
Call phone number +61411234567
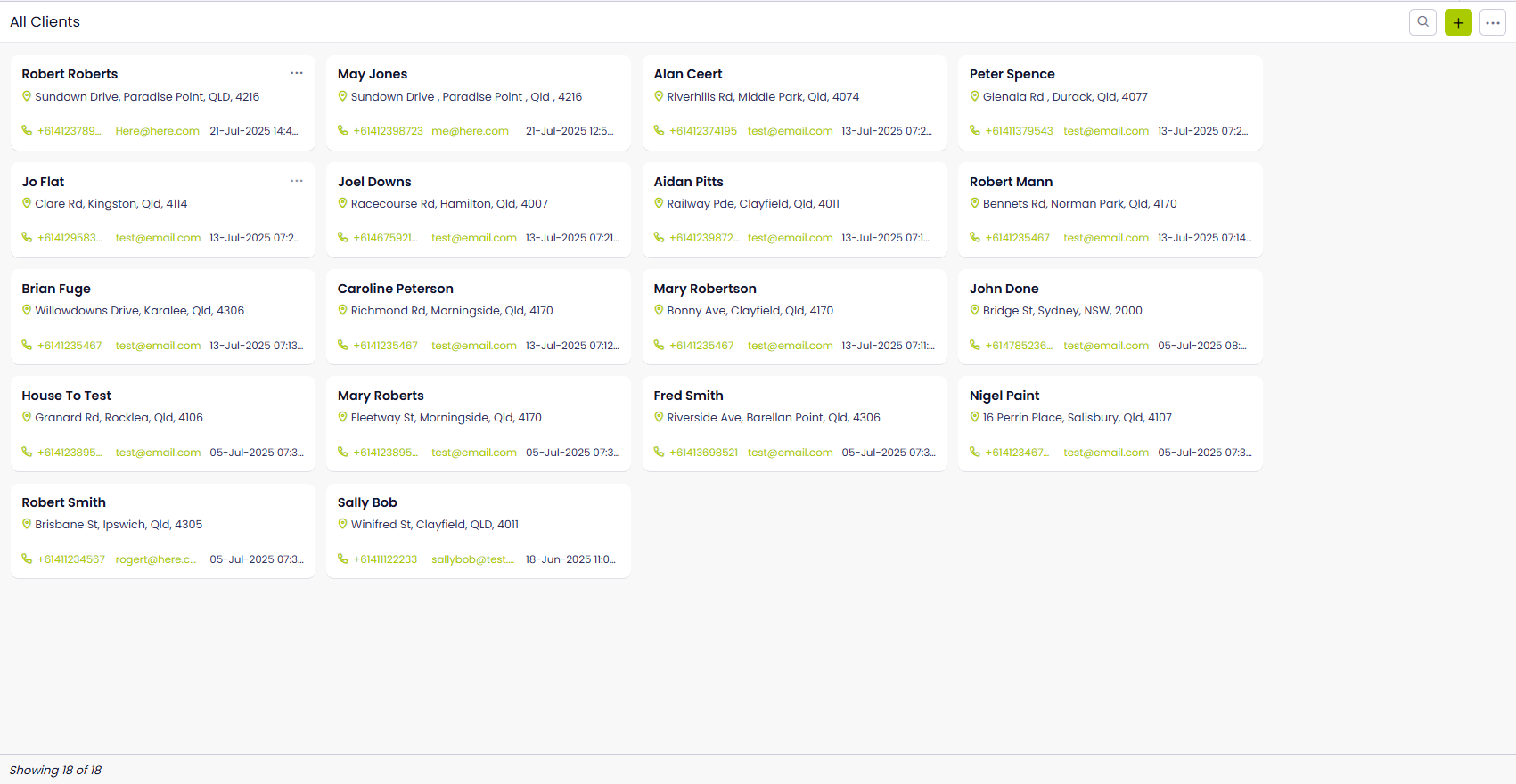click(71, 559)
